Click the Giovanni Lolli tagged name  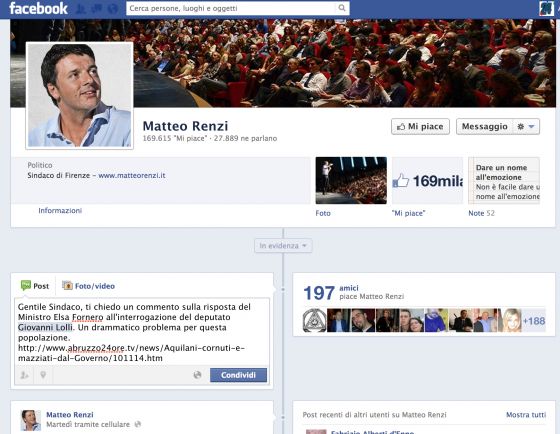[x=45, y=327]
